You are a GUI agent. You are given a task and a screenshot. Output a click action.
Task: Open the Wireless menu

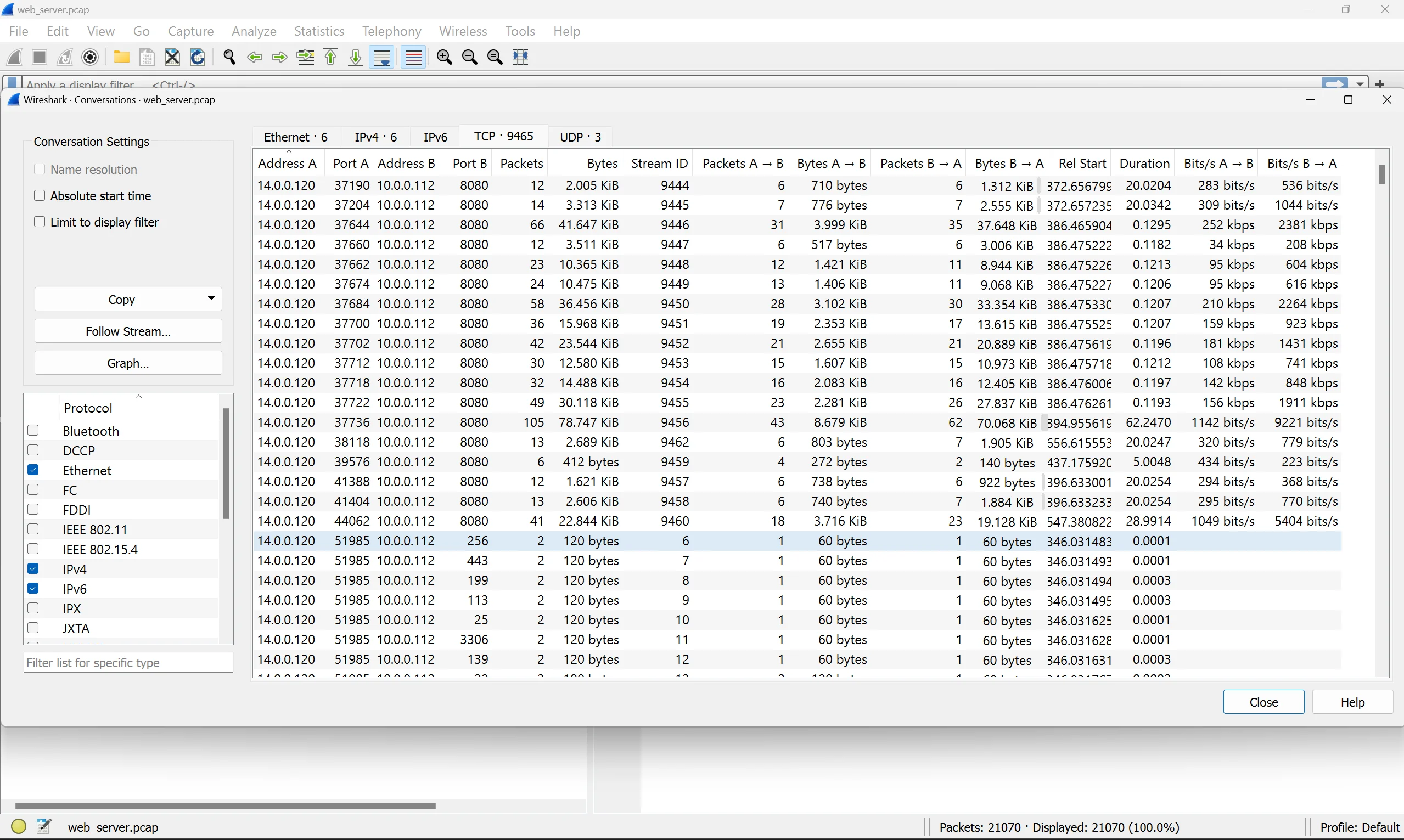pyautogui.click(x=463, y=31)
